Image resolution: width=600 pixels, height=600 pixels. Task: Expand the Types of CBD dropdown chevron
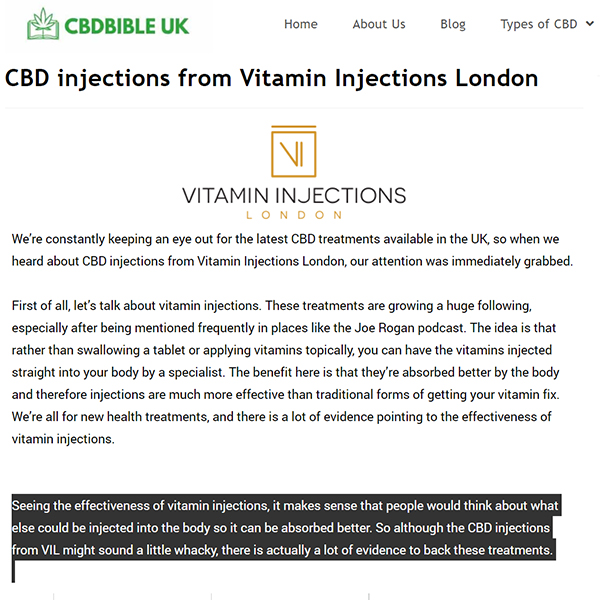coord(590,24)
